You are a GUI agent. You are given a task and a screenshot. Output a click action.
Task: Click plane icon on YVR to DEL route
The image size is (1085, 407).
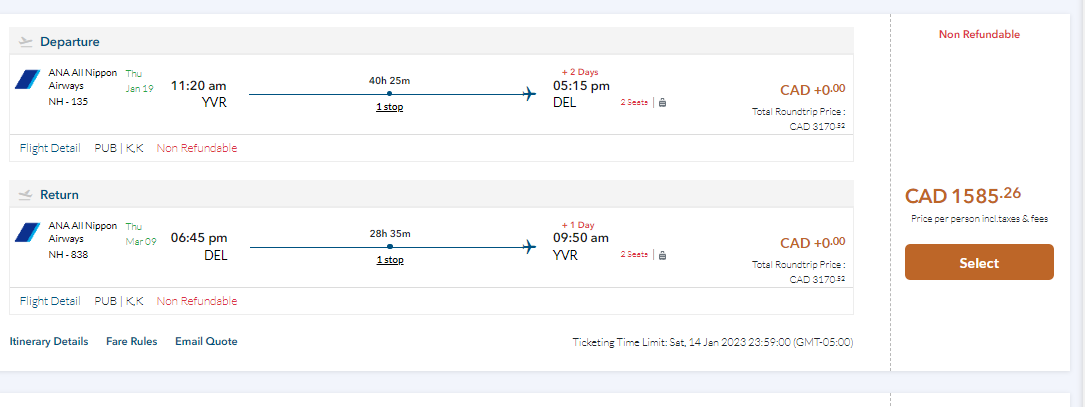[x=529, y=94]
